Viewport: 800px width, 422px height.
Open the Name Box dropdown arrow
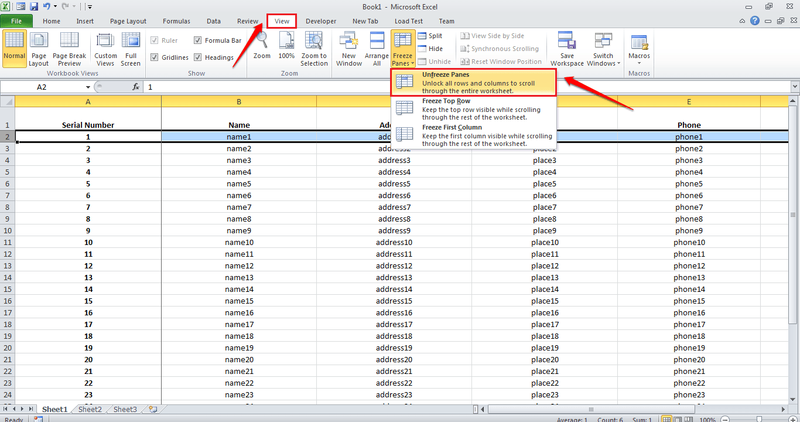[x=88, y=87]
